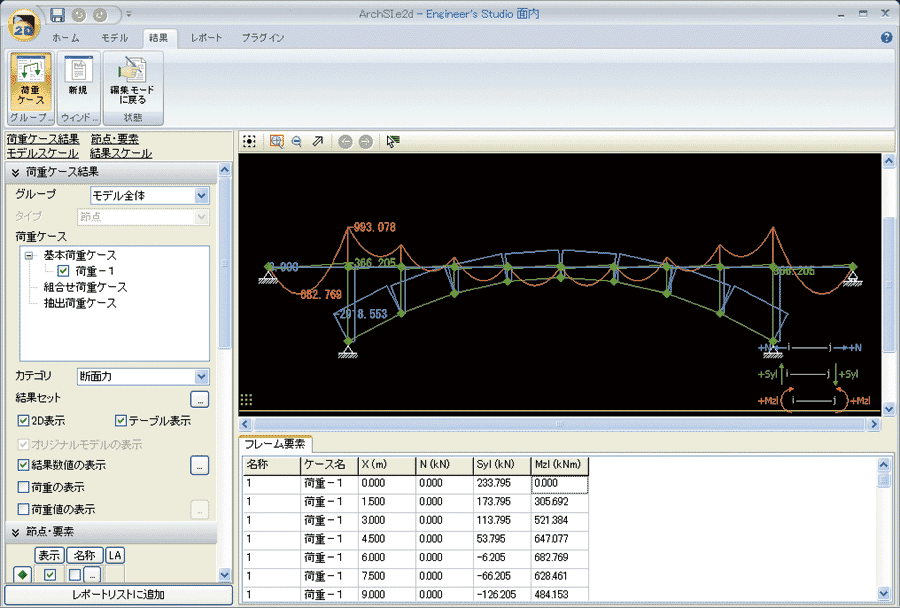This screenshot has width=900, height=608.
Task: Click the 2D application orb button
Action: click(23, 25)
